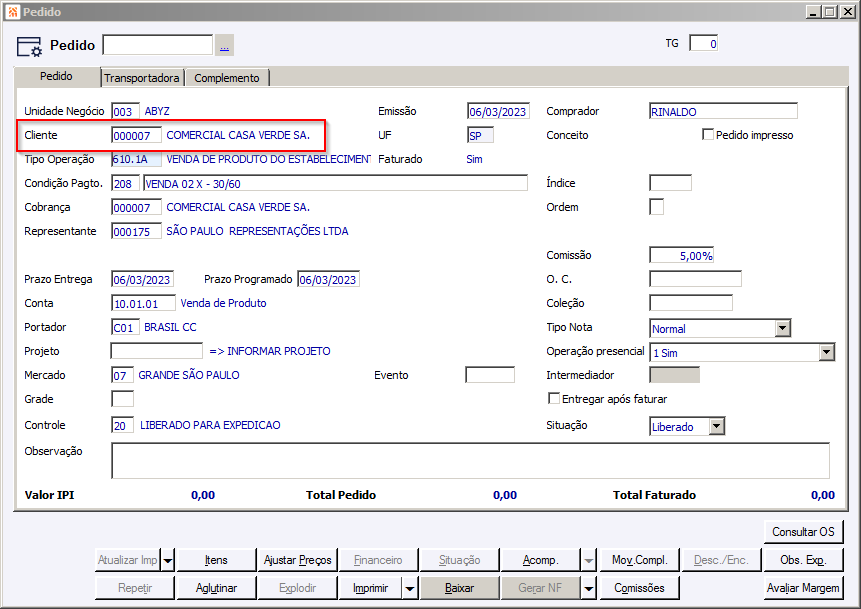Open the Situação dropdown showing Liberado
Screen dimensions: 861x609
(716, 426)
